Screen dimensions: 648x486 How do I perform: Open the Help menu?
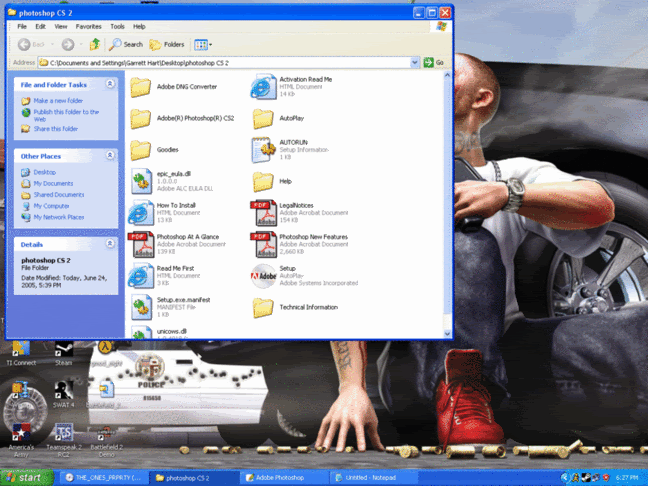coord(139,26)
